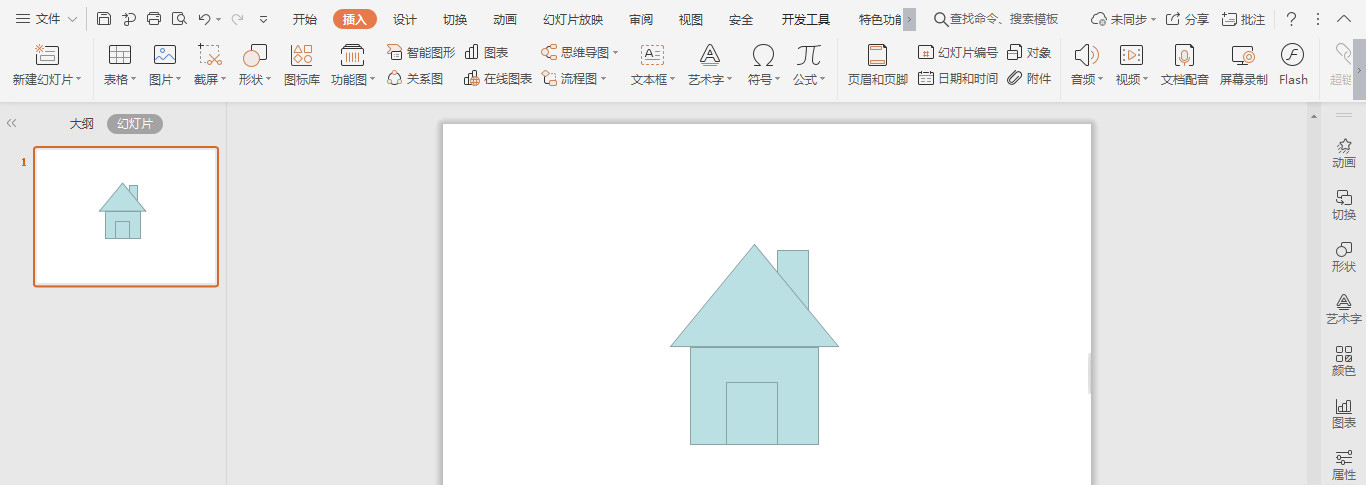
Task: Select the 截屏 screenshot tool
Action: coord(210,65)
